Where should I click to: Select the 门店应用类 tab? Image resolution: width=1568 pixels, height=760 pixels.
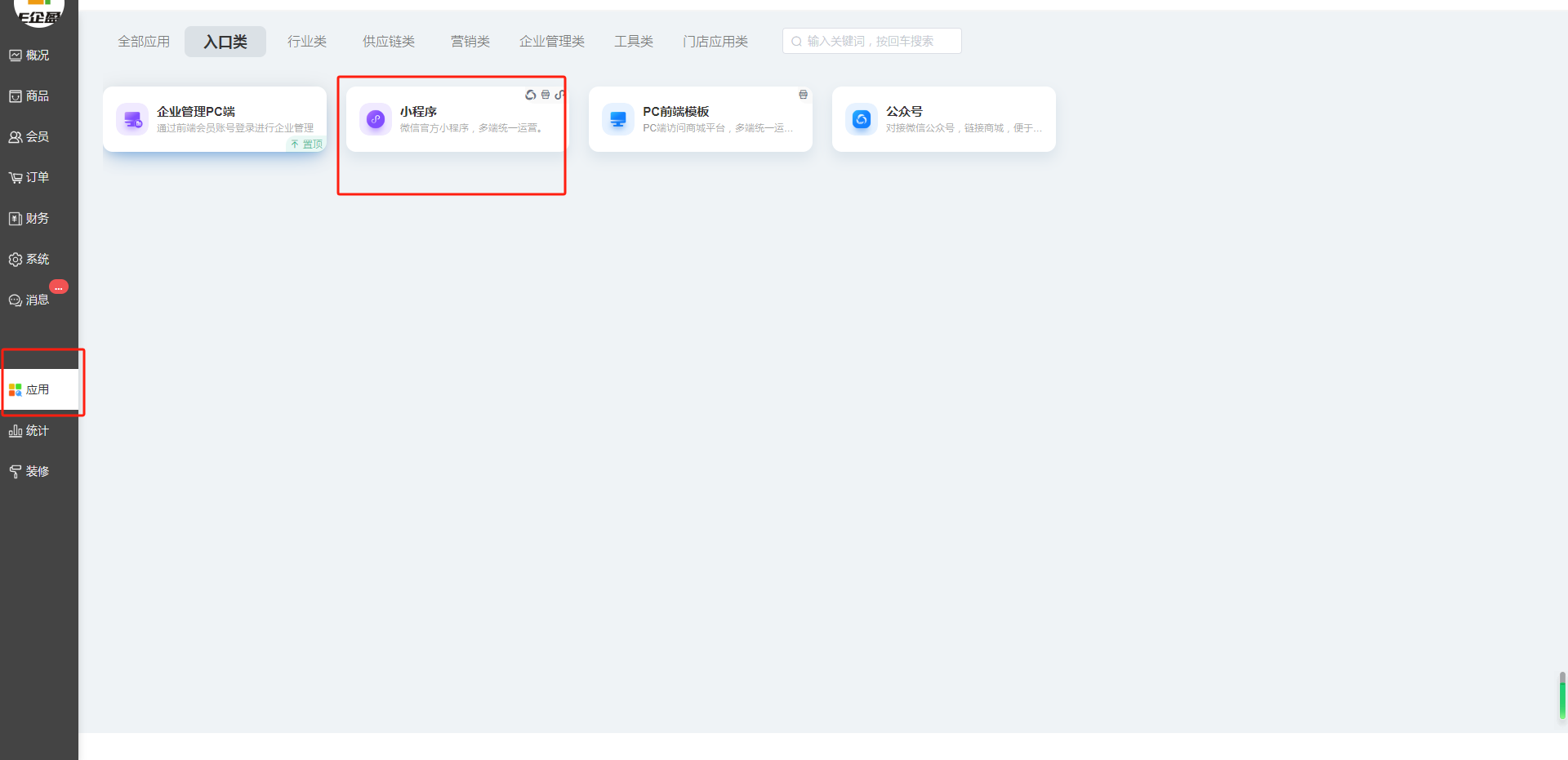[715, 42]
